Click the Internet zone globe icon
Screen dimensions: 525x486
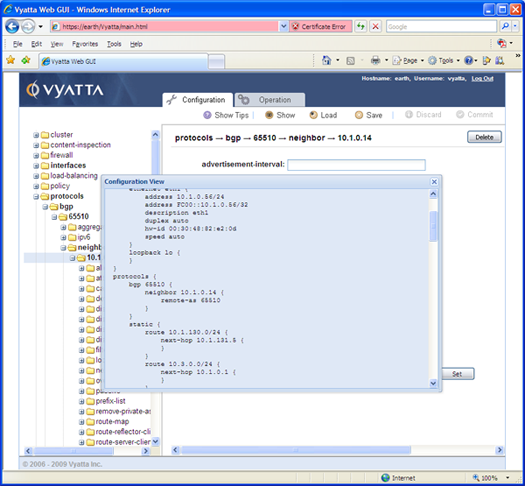click(386, 478)
